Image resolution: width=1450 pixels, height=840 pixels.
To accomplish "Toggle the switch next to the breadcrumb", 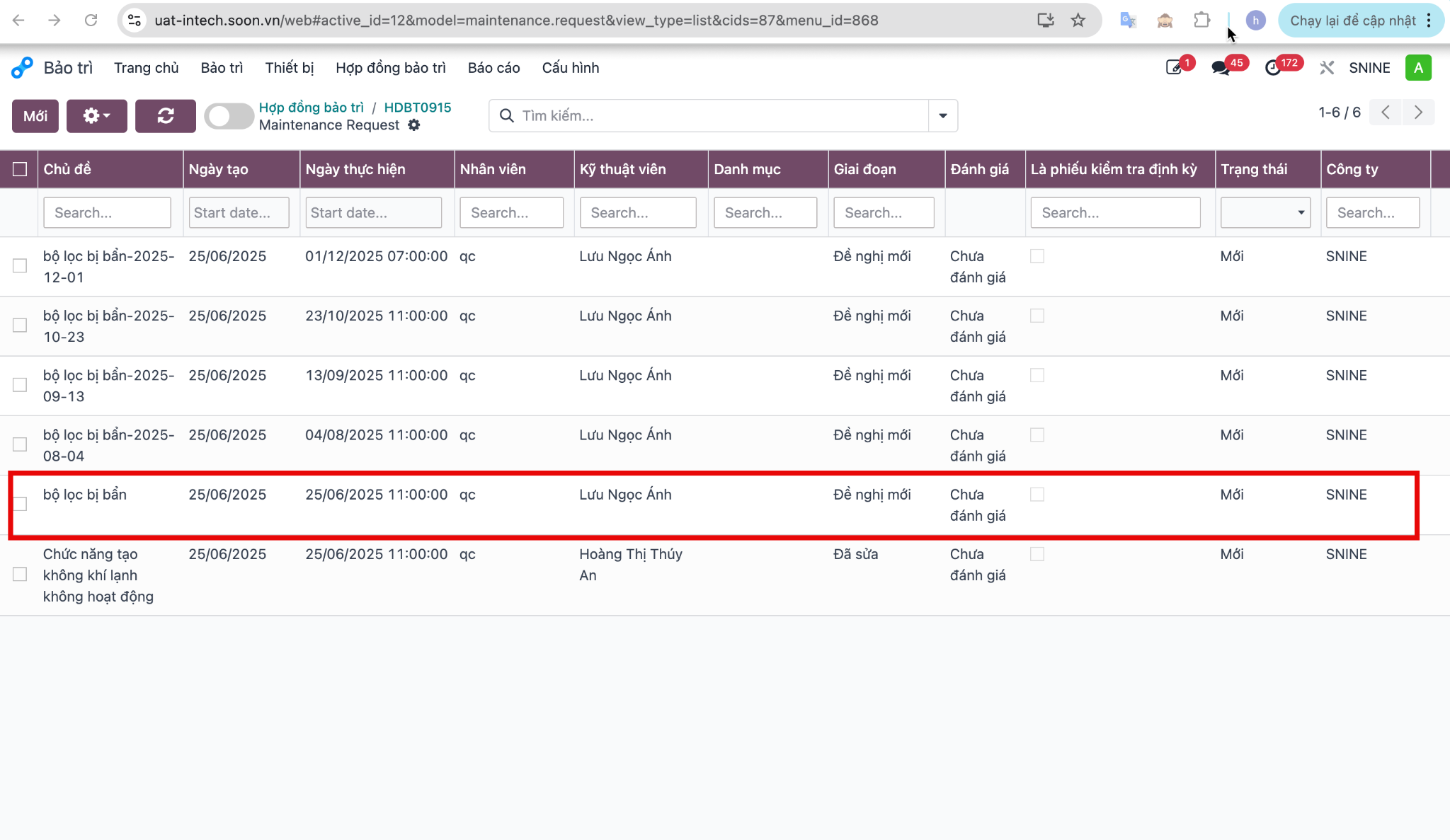I will (229, 116).
